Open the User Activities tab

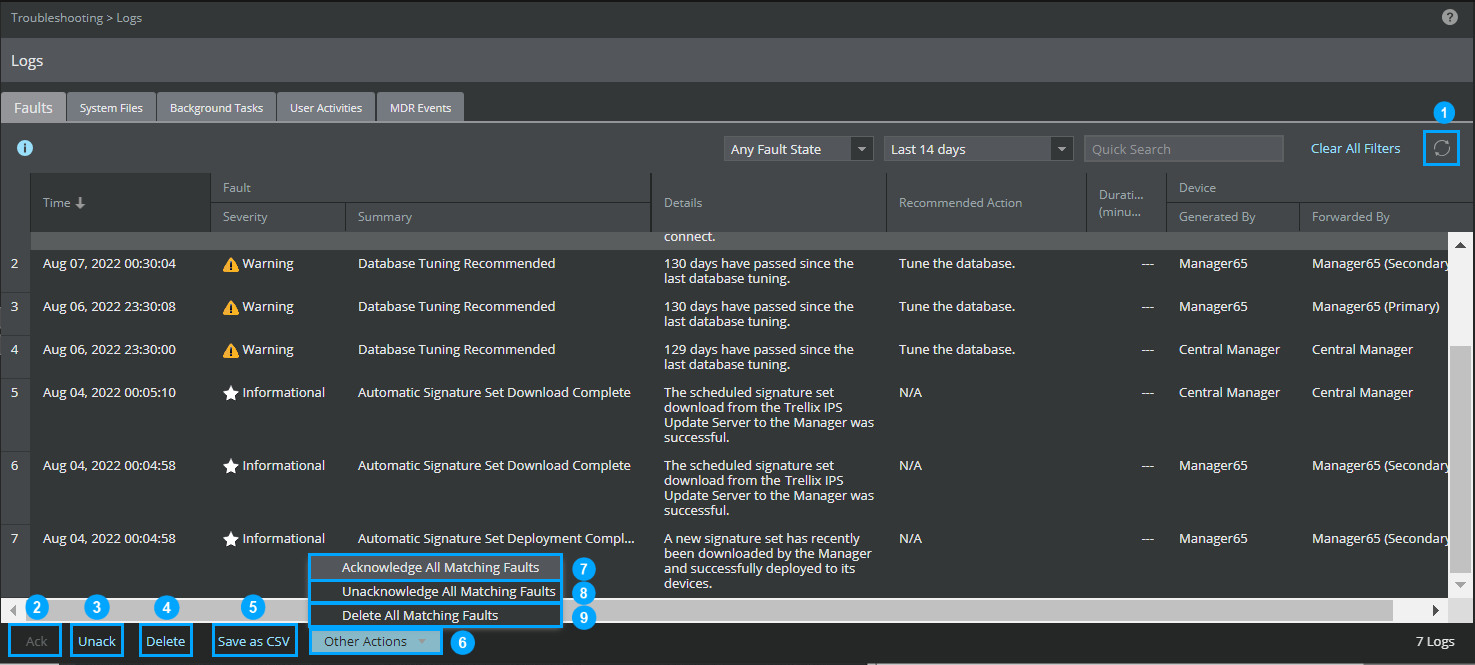click(326, 107)
